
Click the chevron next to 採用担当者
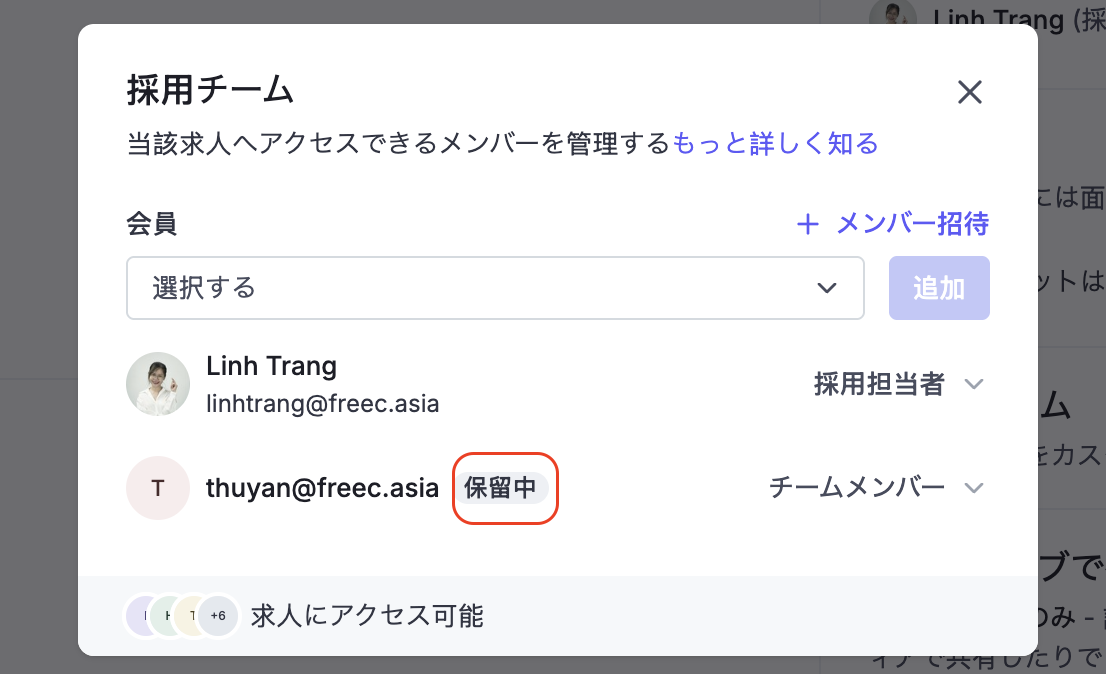[974, 384]
